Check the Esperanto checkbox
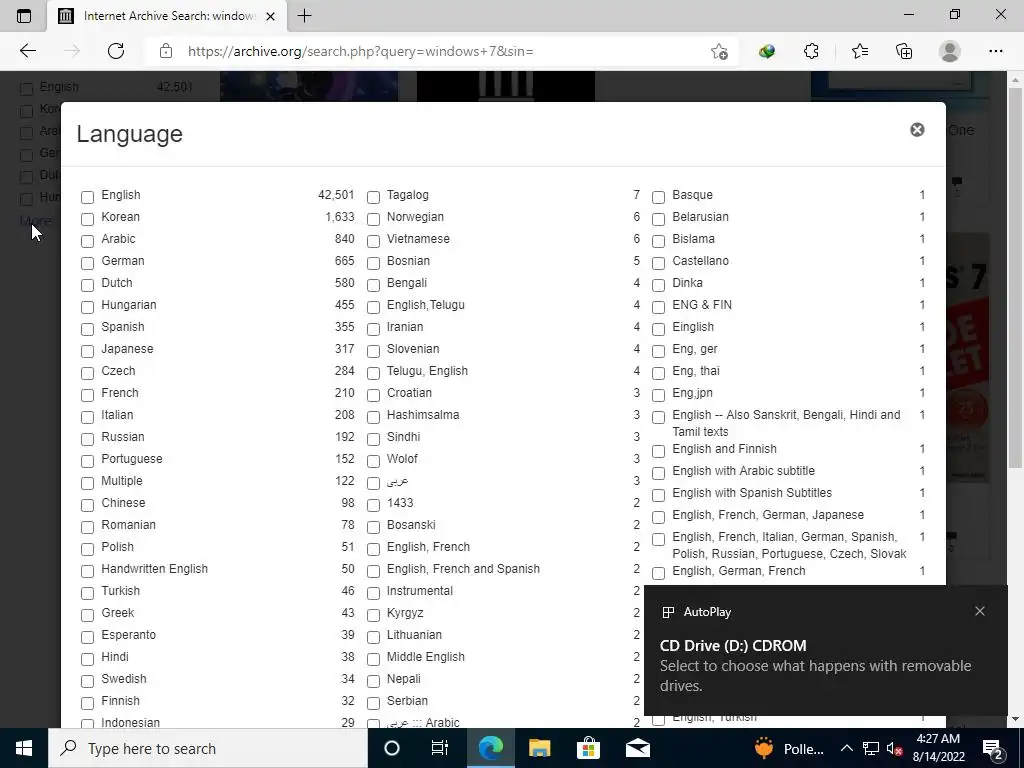 88,637
